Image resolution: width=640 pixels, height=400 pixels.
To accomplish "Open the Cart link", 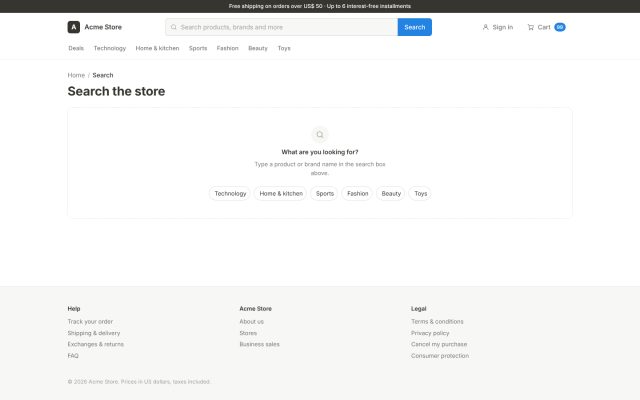I will point(546,27).
